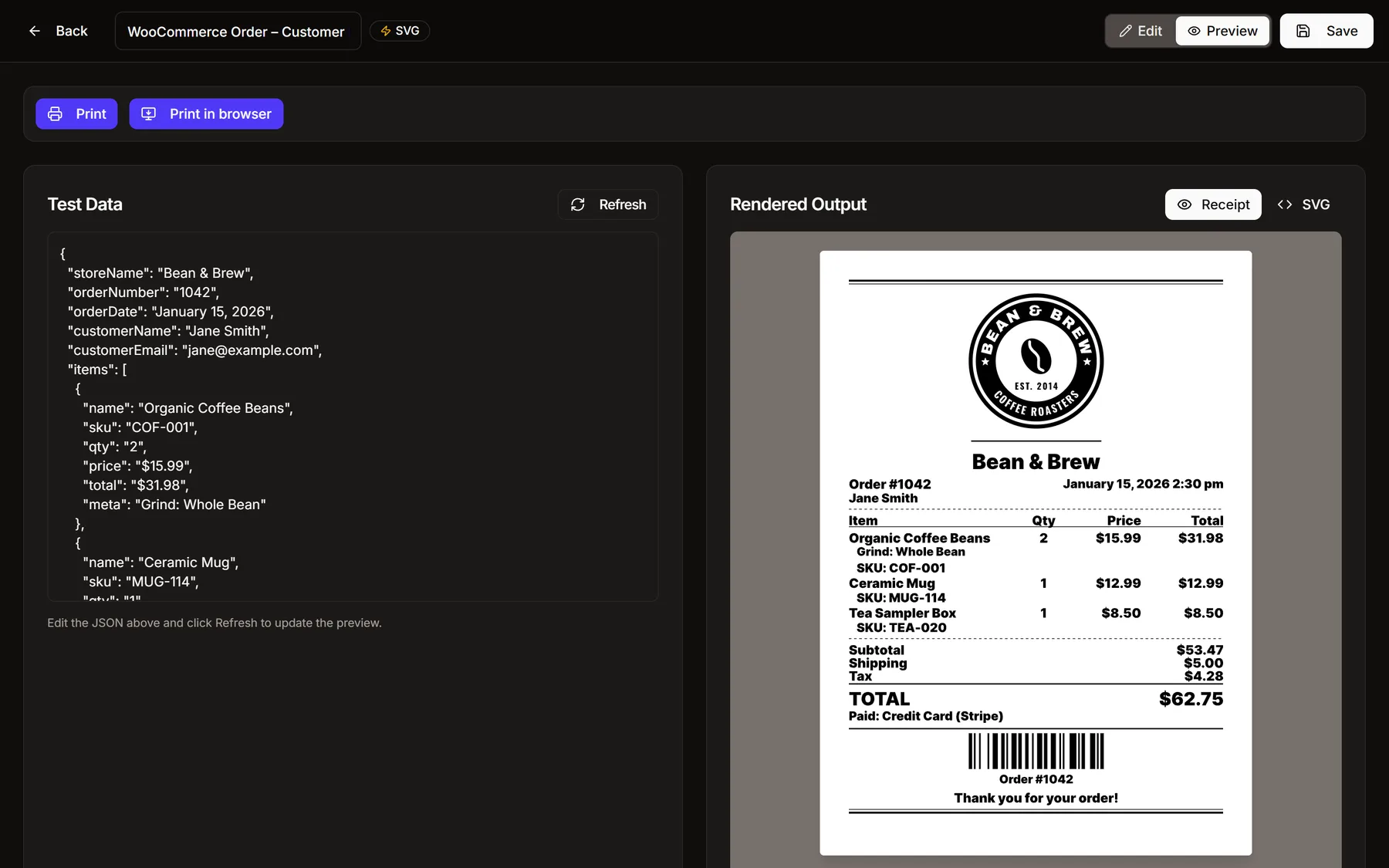Screen dimensions: 1389x868
Task: Refresh the test data preview
Action: [608, 204]
